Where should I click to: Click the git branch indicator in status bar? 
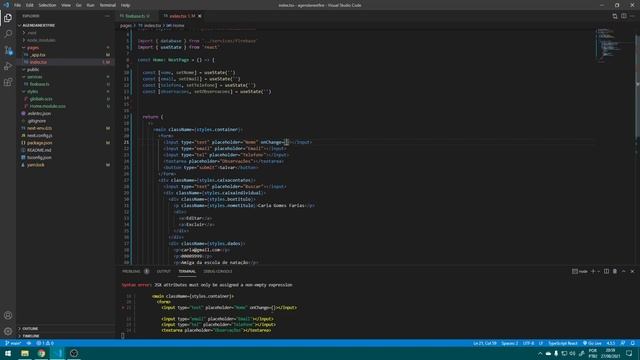13,343
